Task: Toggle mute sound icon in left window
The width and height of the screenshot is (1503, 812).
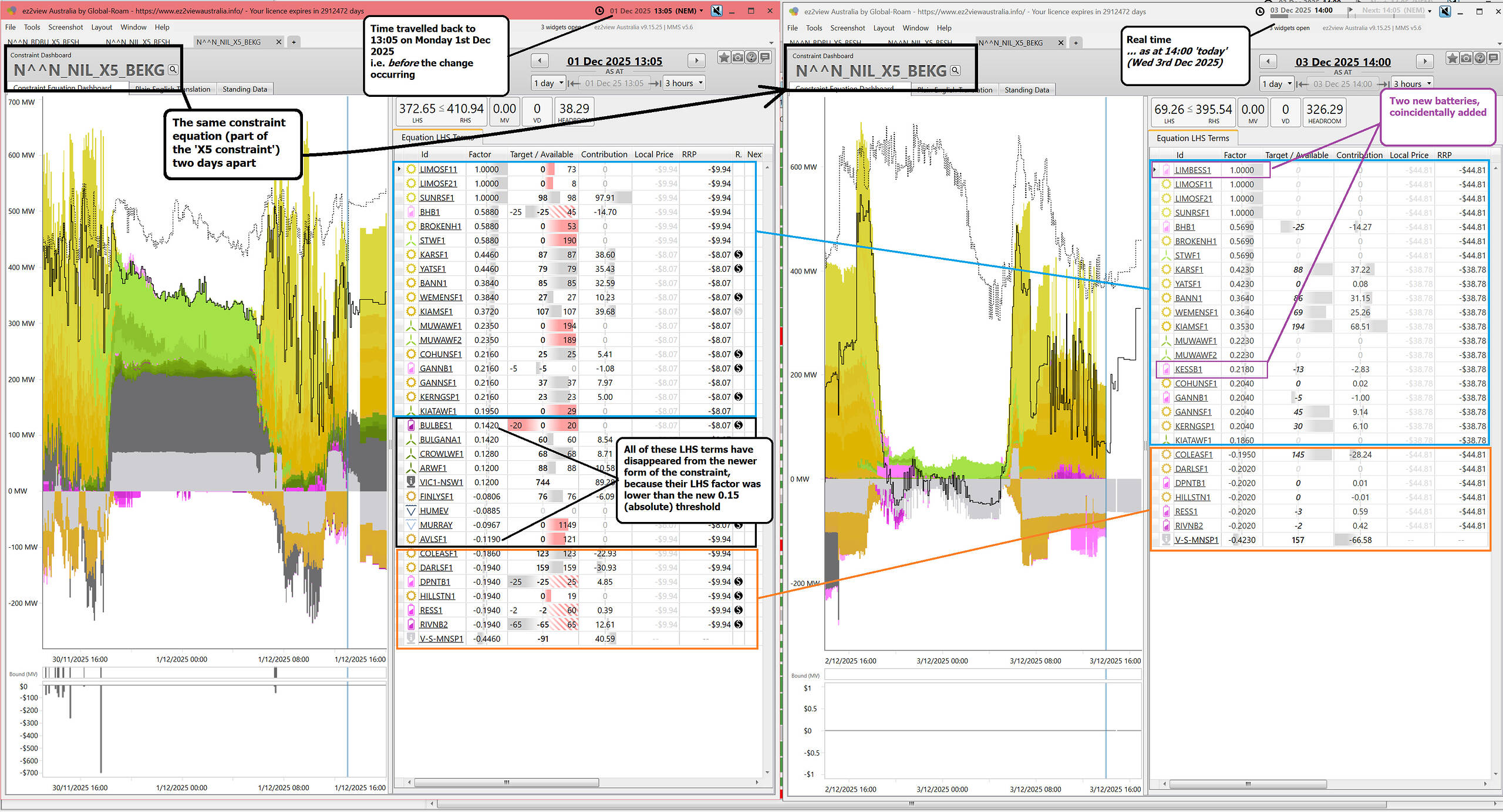Action: (717, 11)
